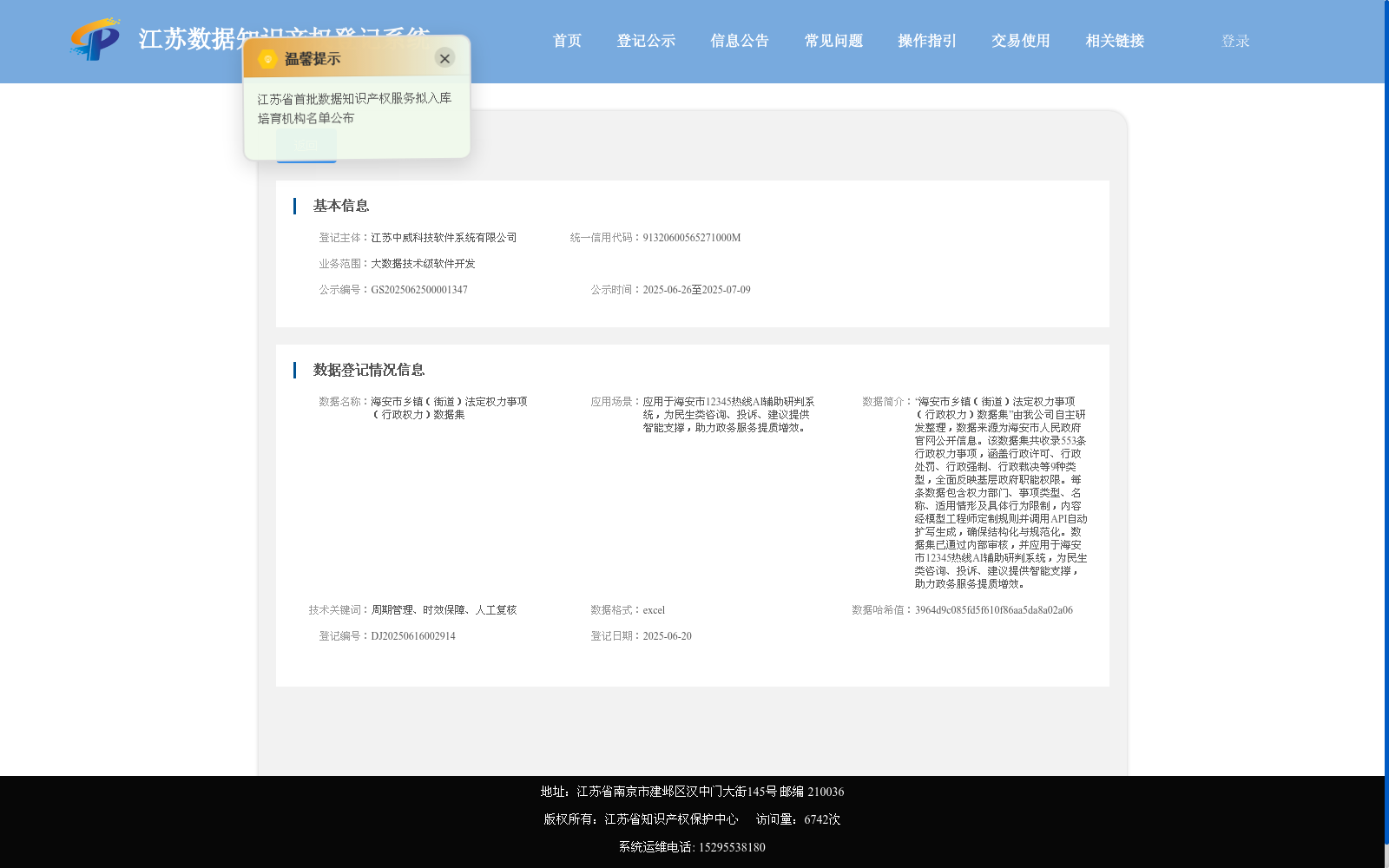
Task: Click the data format value excel
Action: [x=654, y=610]
